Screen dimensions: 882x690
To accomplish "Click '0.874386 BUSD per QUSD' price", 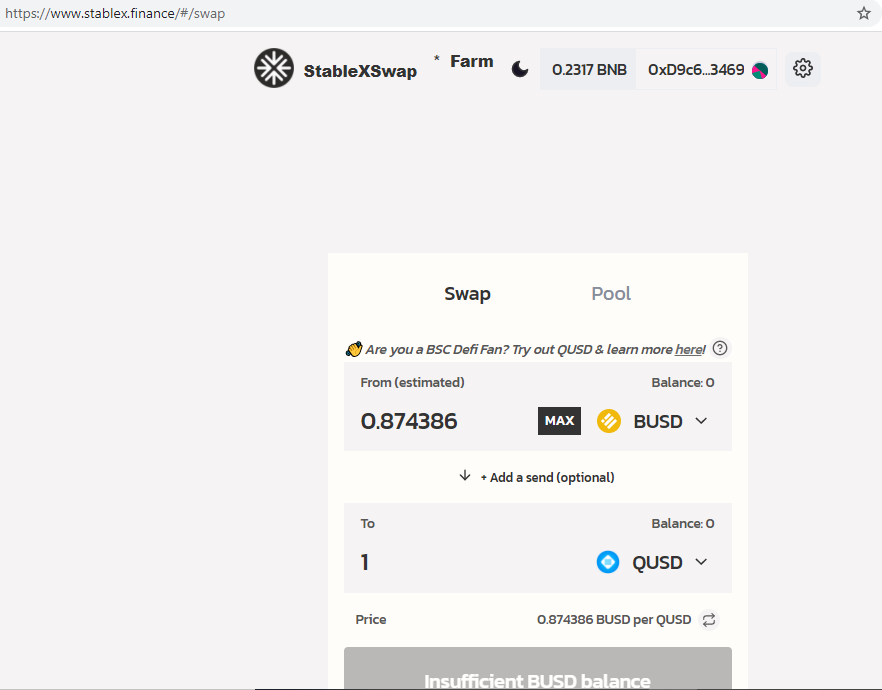I will 614,620.
